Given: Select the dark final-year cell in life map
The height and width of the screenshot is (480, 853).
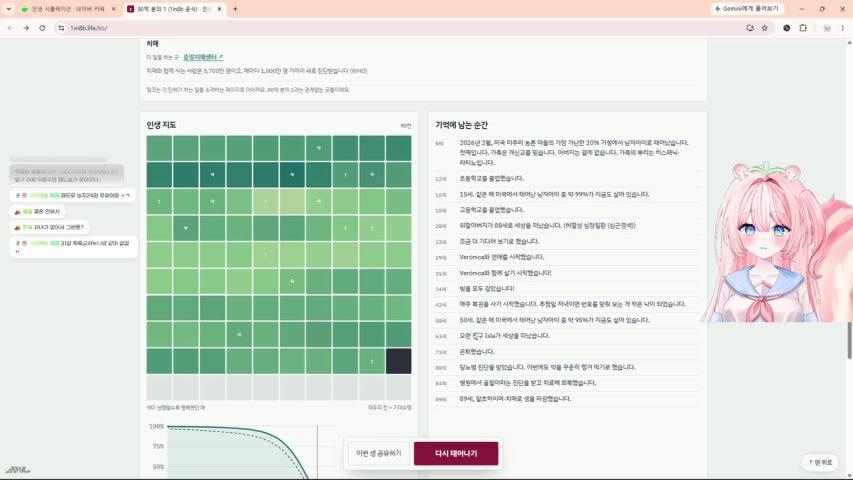Looking at the screenshot, I should pos(399,361).
